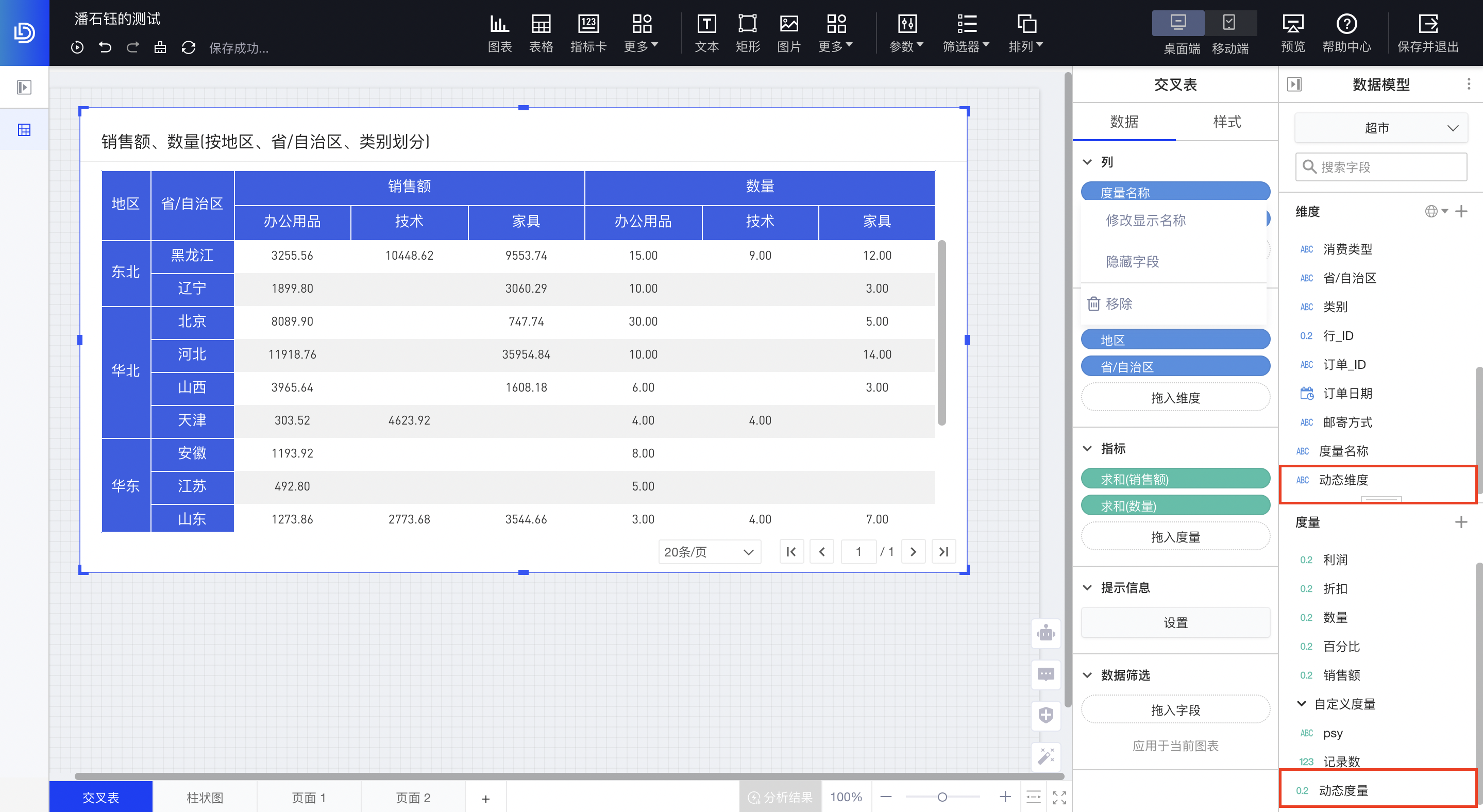
Task: Select the 页面 2 tab
Action: [412, 797]
